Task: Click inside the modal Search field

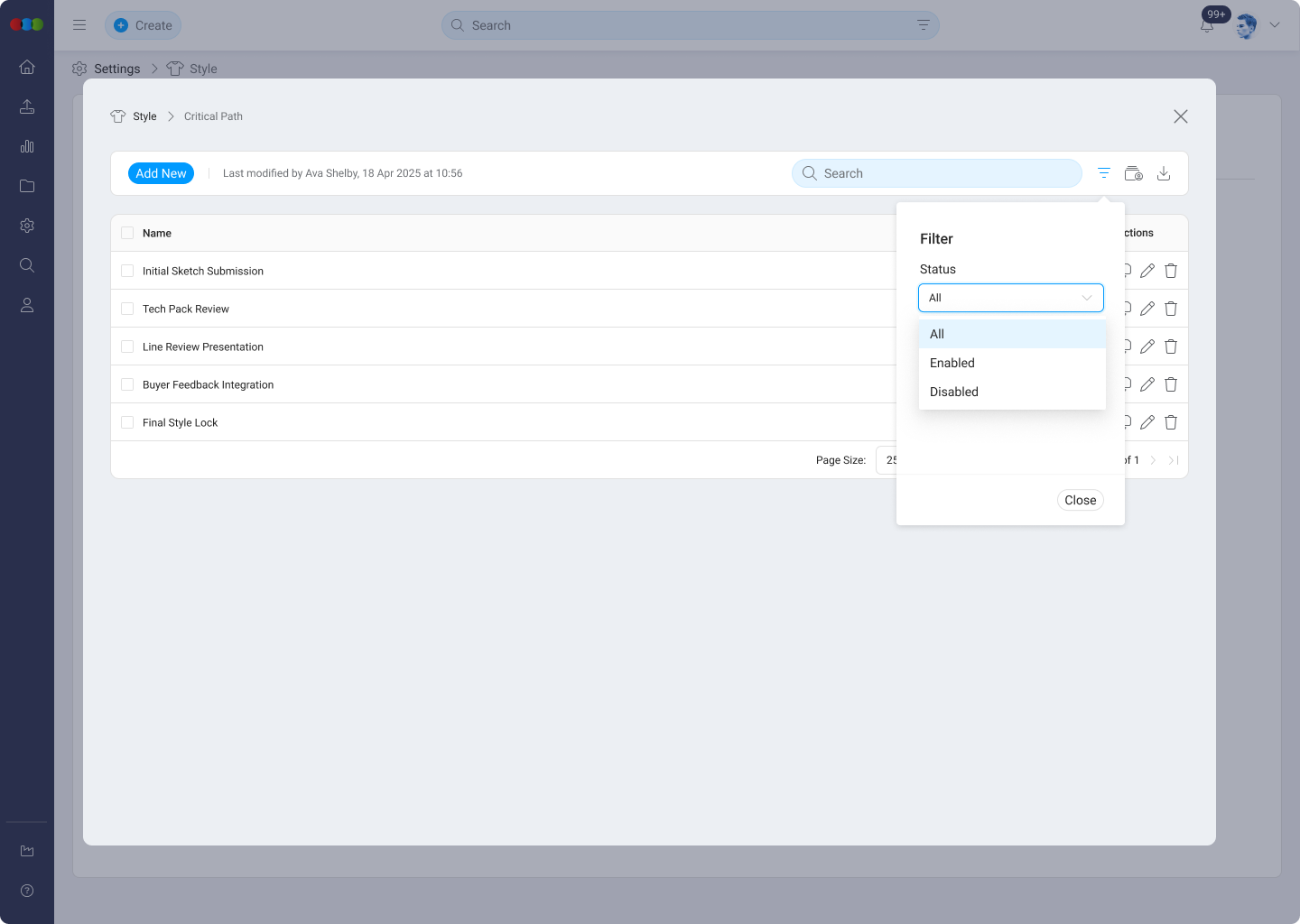Action: click(x=936, y=172)
